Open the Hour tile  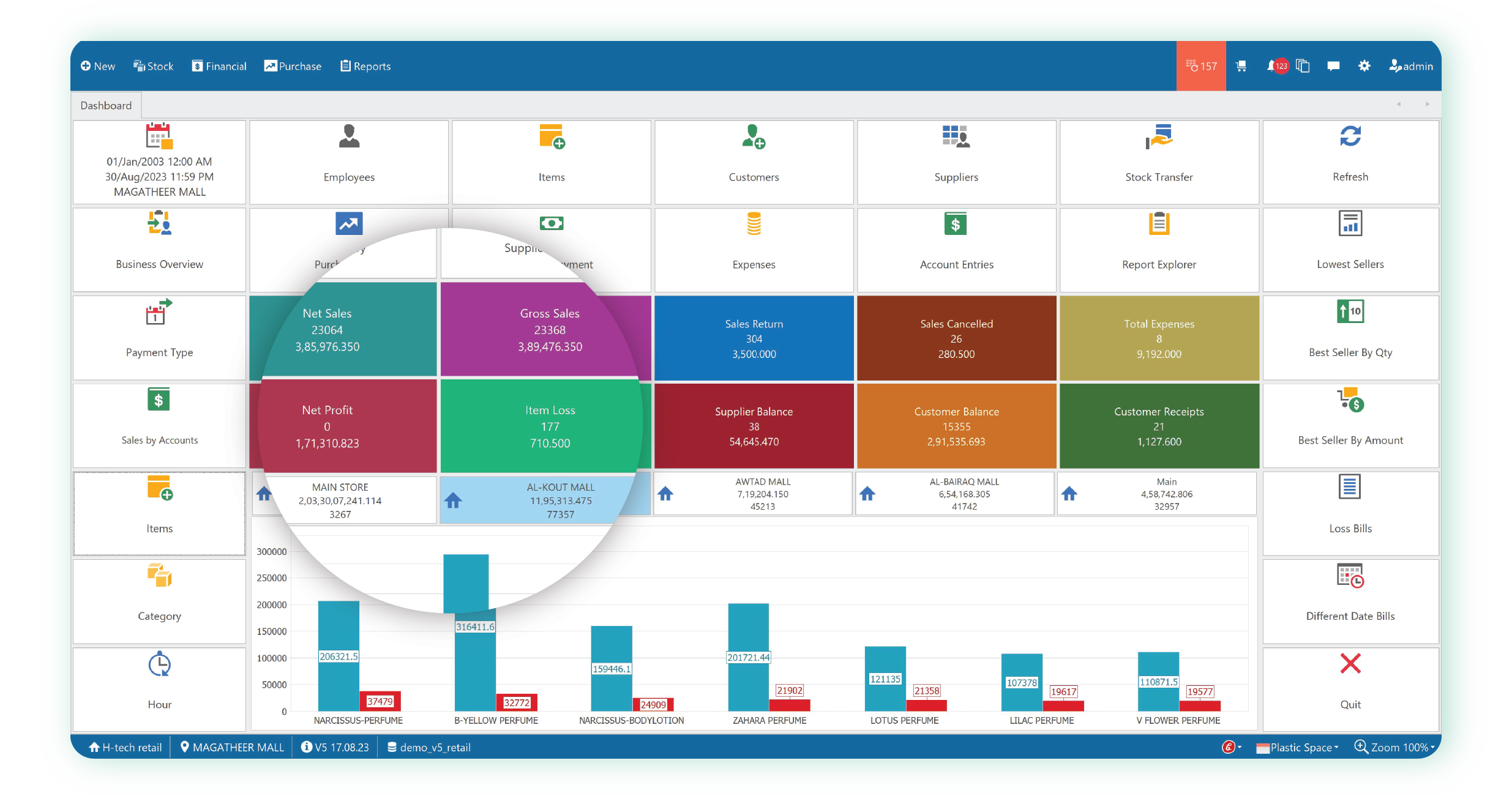coord(159,688)
